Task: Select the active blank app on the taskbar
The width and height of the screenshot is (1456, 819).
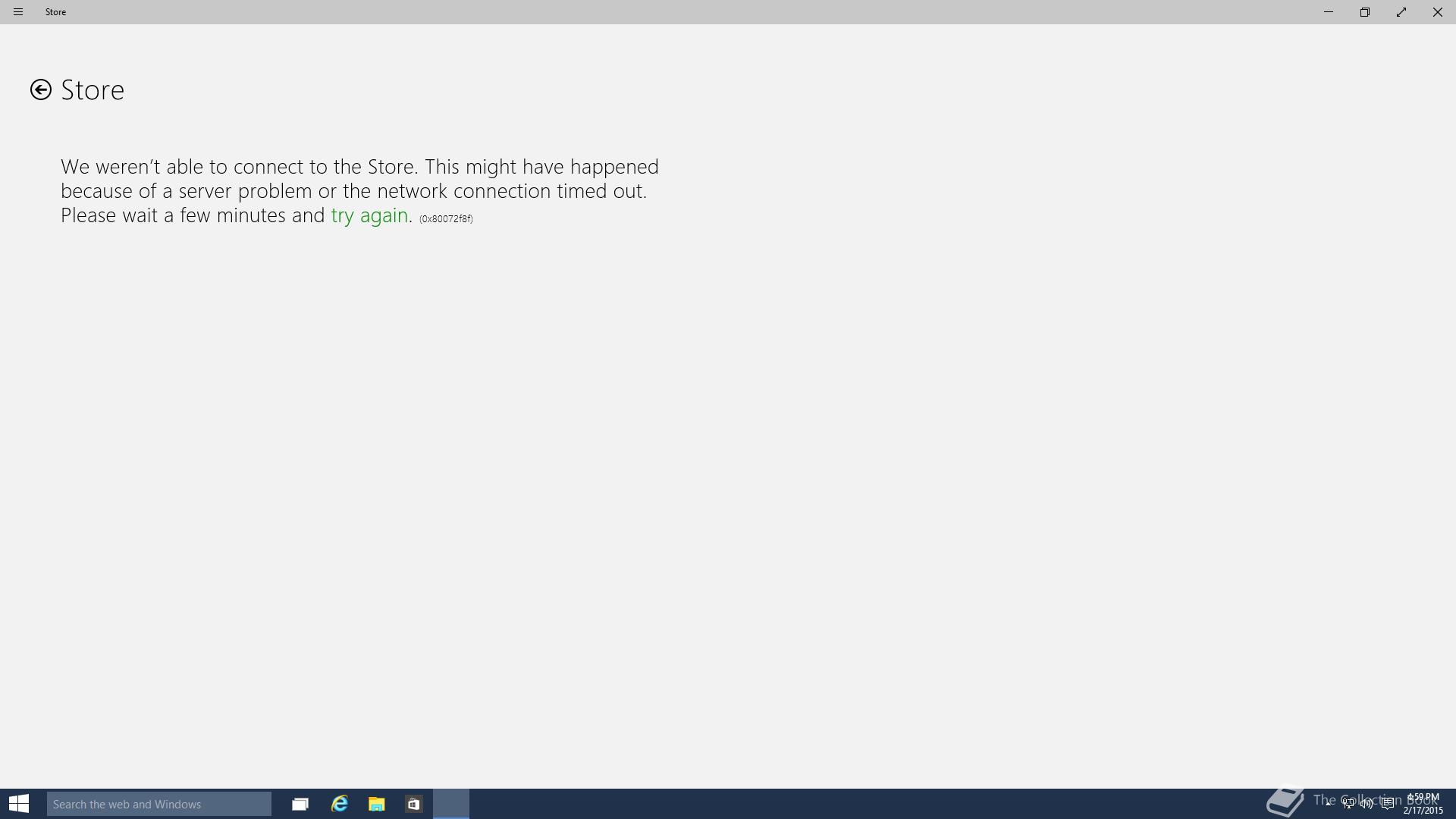Action: point(451,804)
